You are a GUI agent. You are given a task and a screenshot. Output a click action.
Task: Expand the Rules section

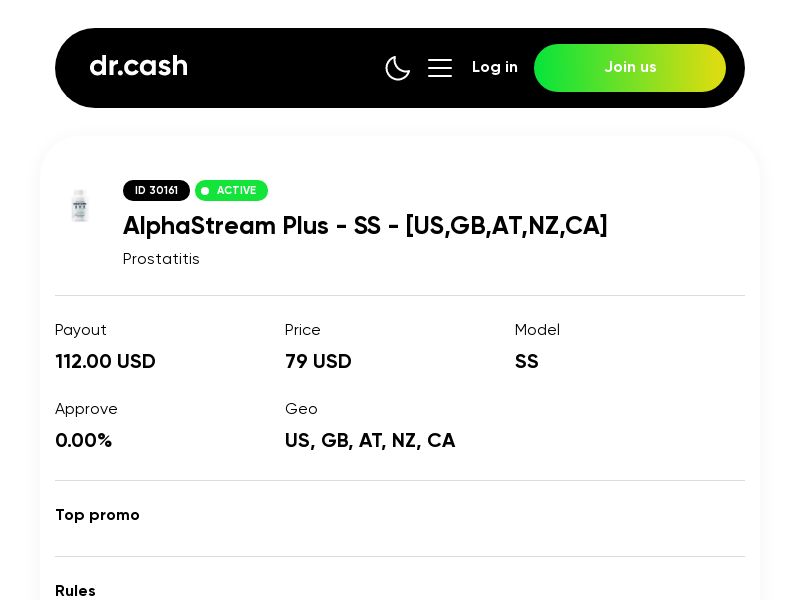[75, 591]
